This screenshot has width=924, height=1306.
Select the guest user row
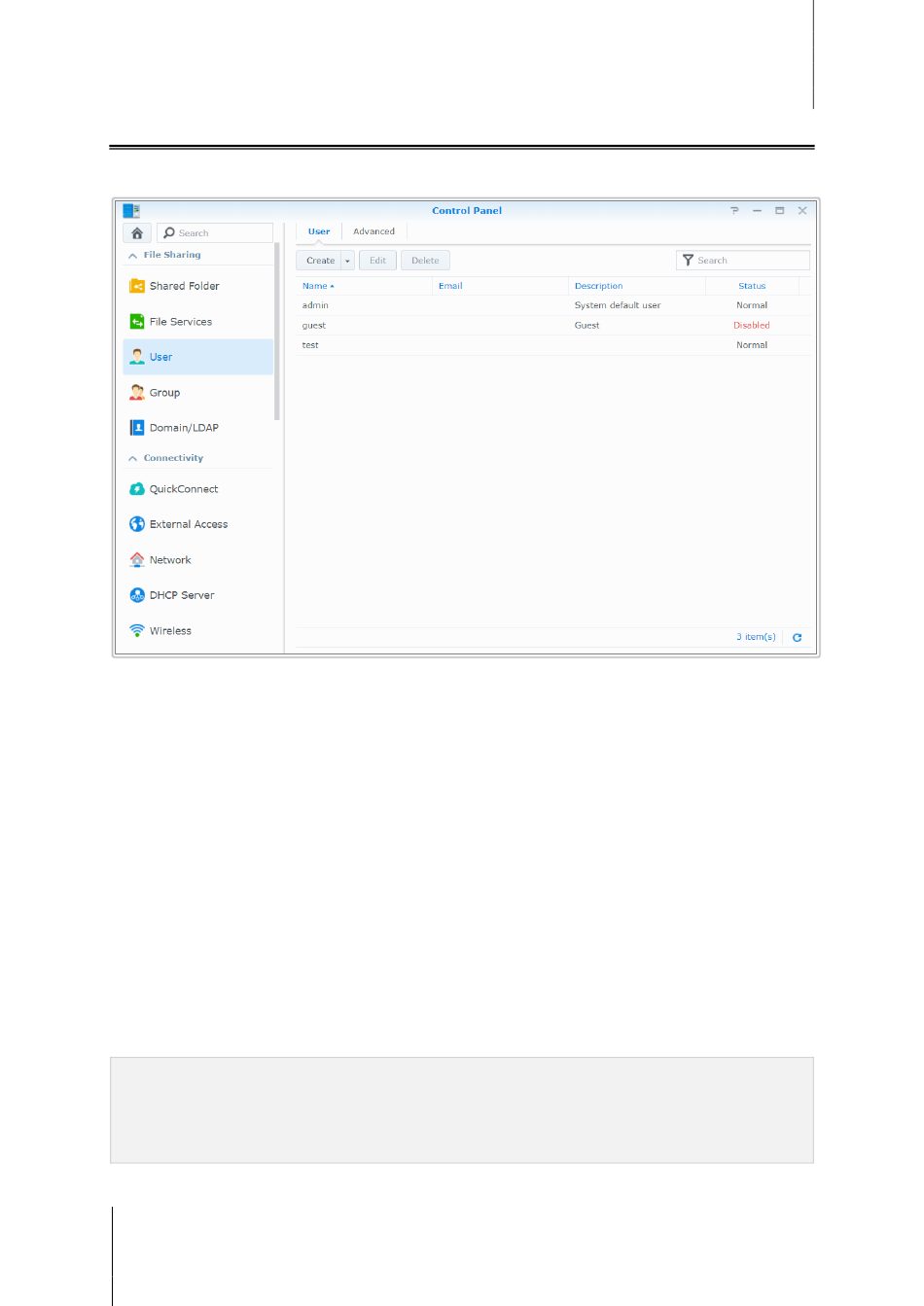[552, 326]
